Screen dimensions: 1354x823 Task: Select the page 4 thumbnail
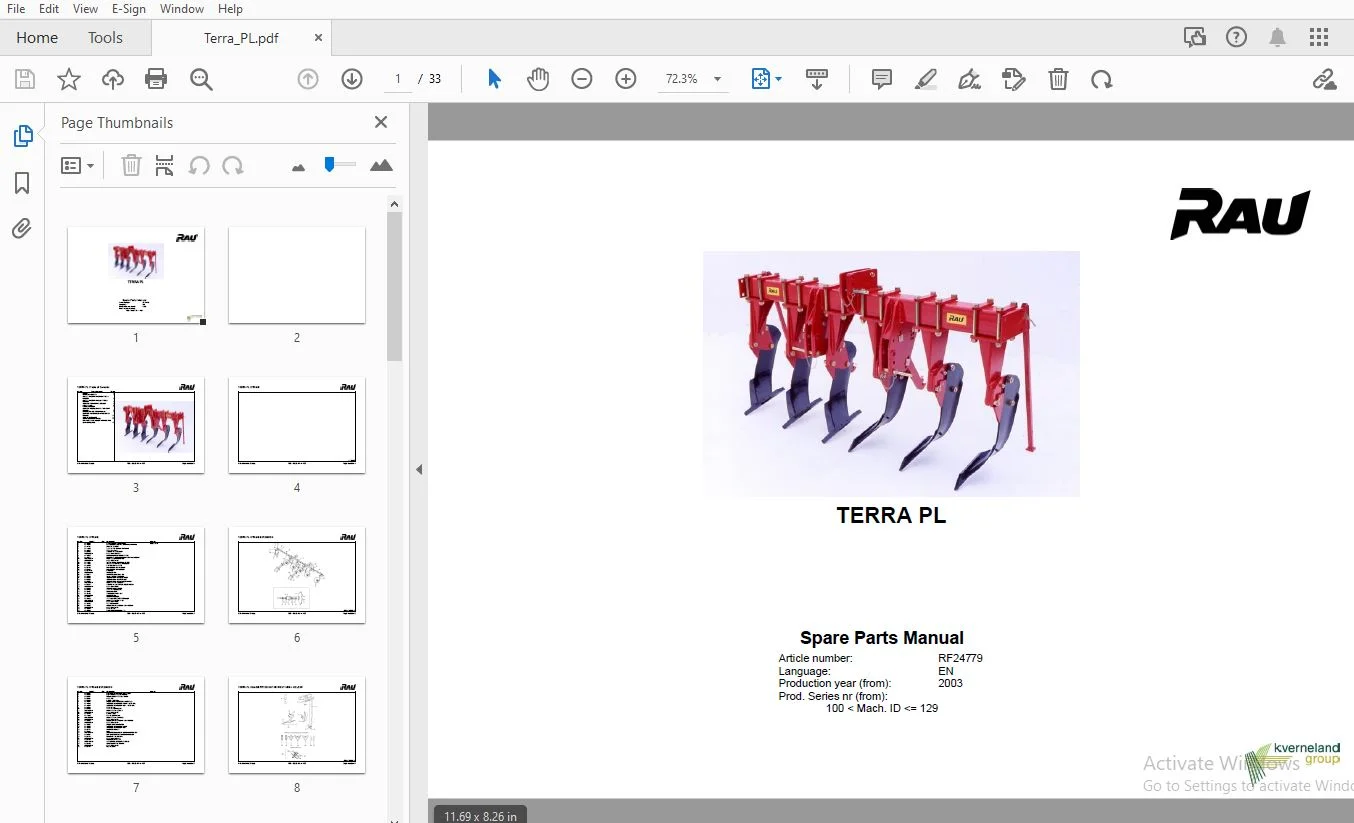[297, 425]
